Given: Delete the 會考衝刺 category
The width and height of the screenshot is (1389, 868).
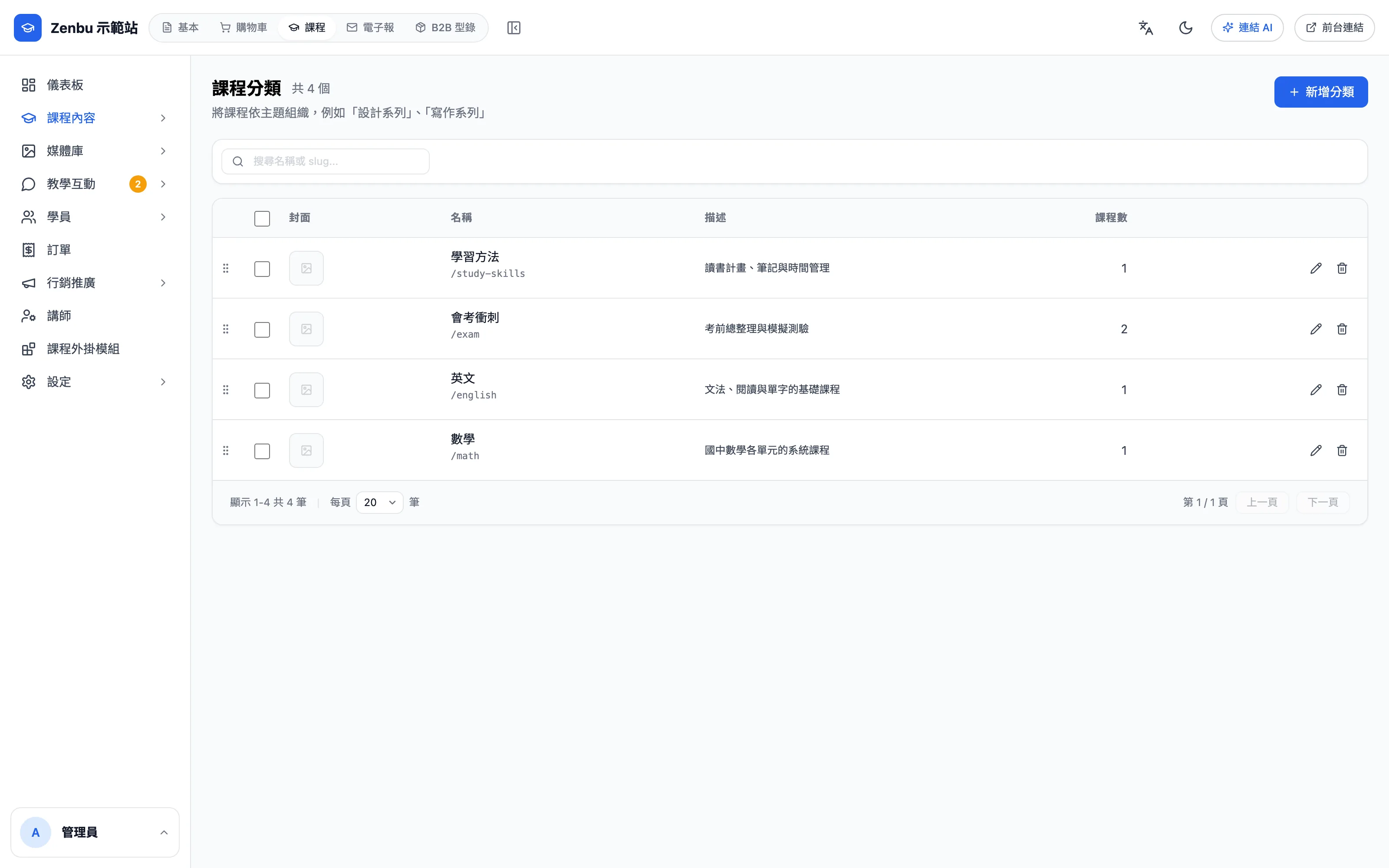Looking at the screenshot, I should click(1342, 329).
